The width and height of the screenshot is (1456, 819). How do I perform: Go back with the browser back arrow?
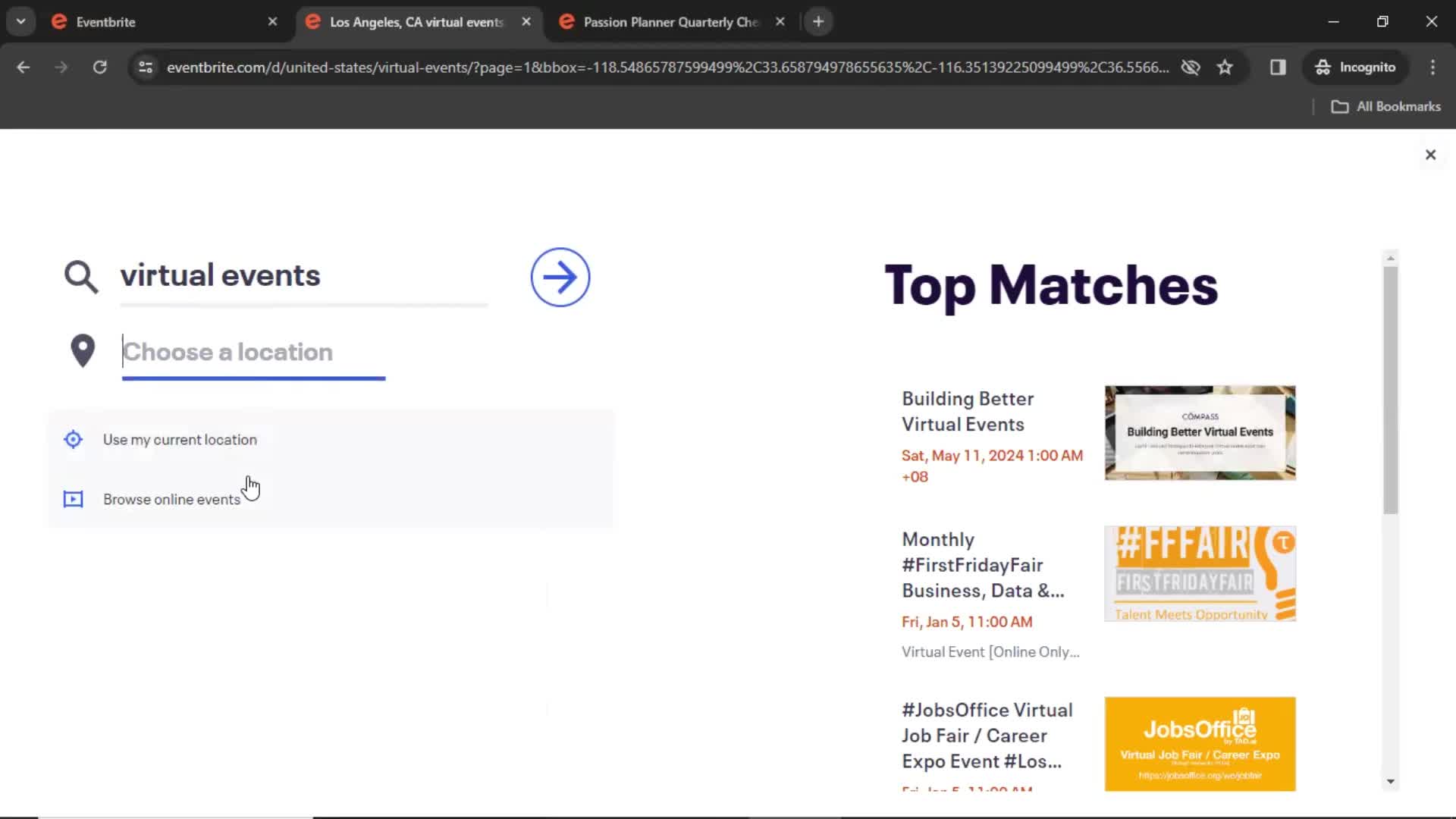[x=24, y=67]
